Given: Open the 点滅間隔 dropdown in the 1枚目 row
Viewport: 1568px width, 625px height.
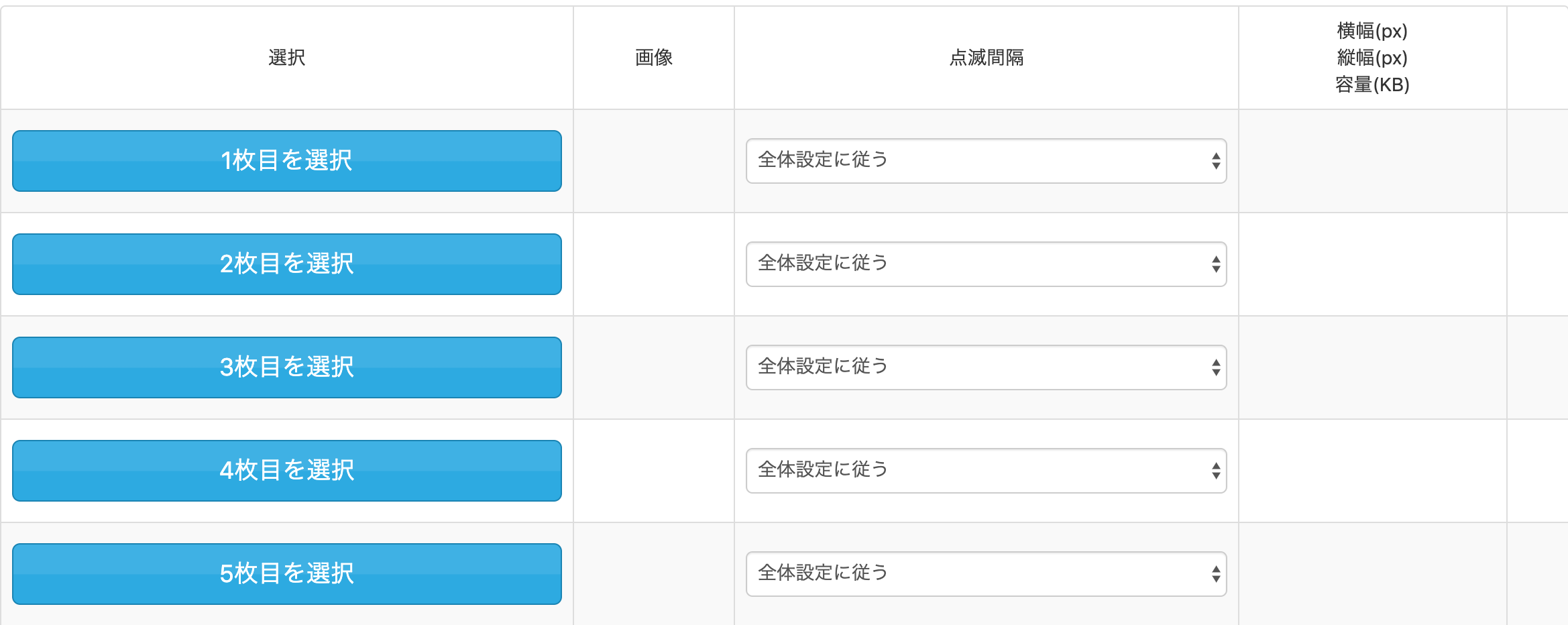Looking at the screenshot, I should click(x=986, y=161).
